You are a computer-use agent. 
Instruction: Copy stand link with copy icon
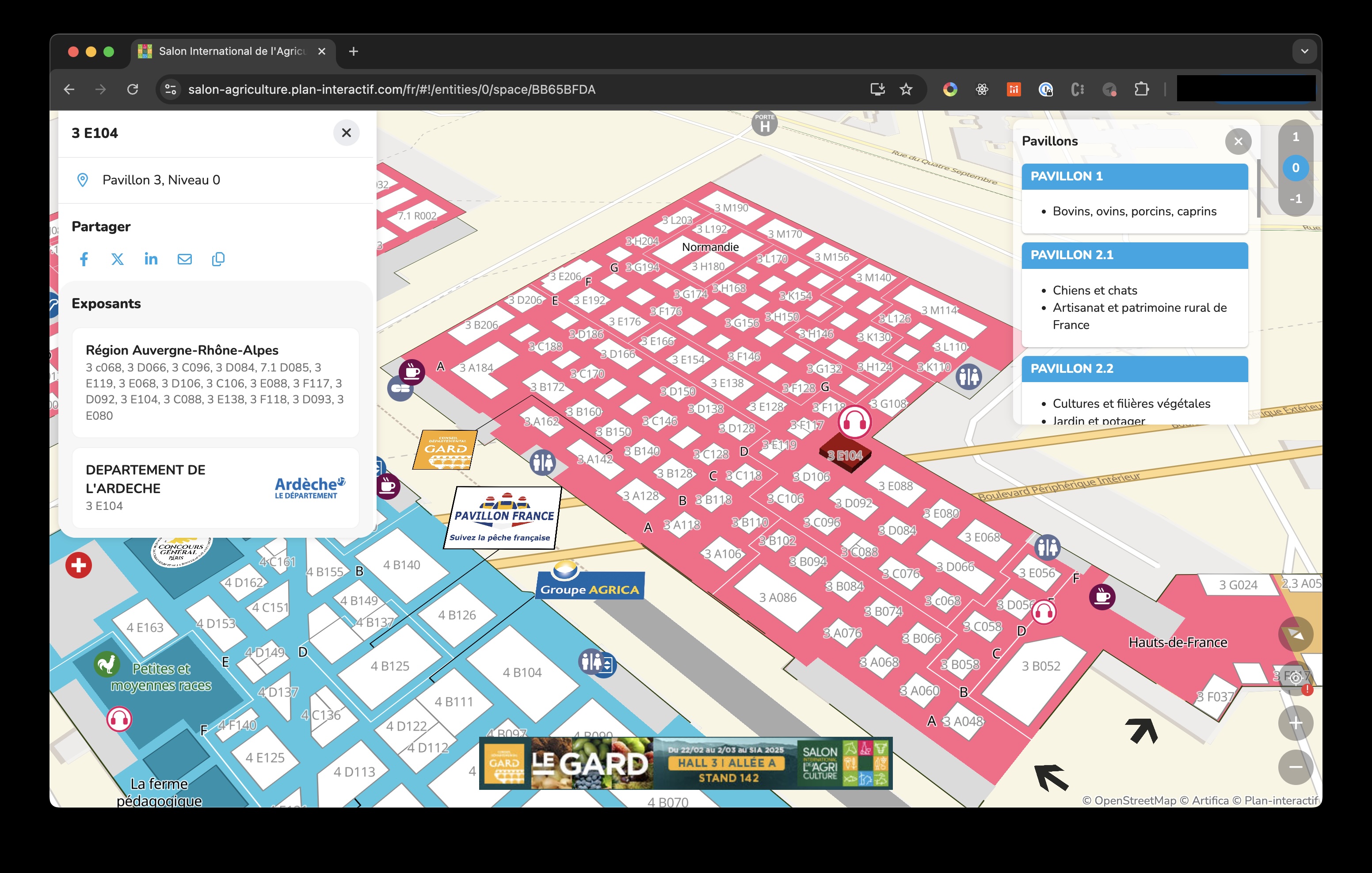click(218, 260)
